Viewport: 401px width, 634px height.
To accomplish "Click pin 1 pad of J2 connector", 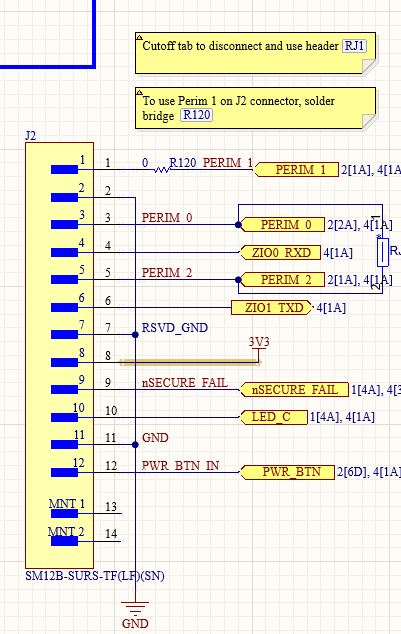I will point(64,169).
